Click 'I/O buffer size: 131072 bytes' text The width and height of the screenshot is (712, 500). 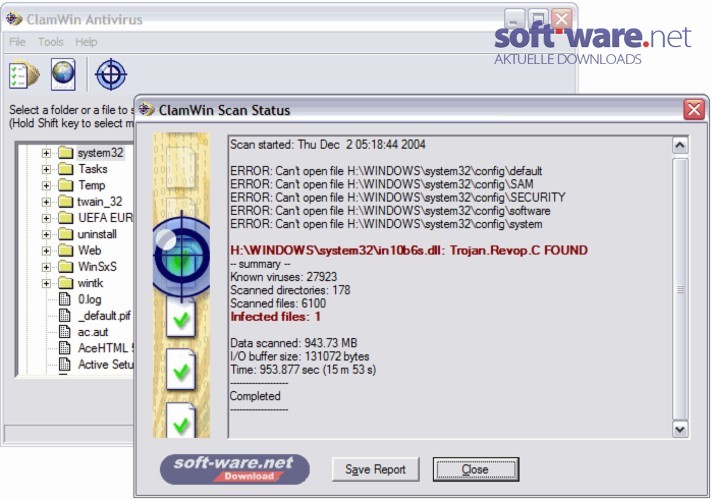click(300, 356)
